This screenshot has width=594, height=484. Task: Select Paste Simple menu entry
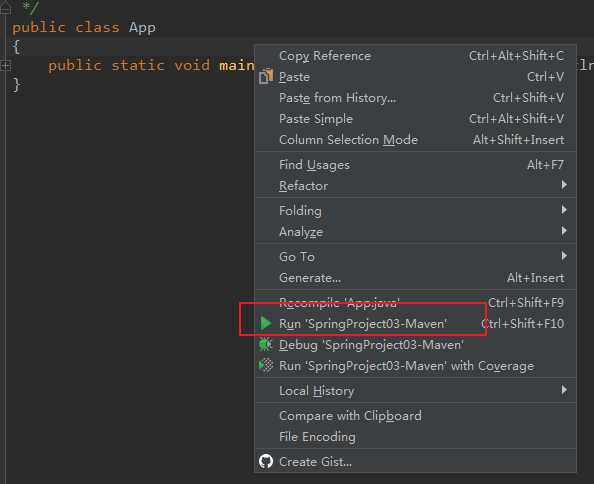click(x=416, y=119)
